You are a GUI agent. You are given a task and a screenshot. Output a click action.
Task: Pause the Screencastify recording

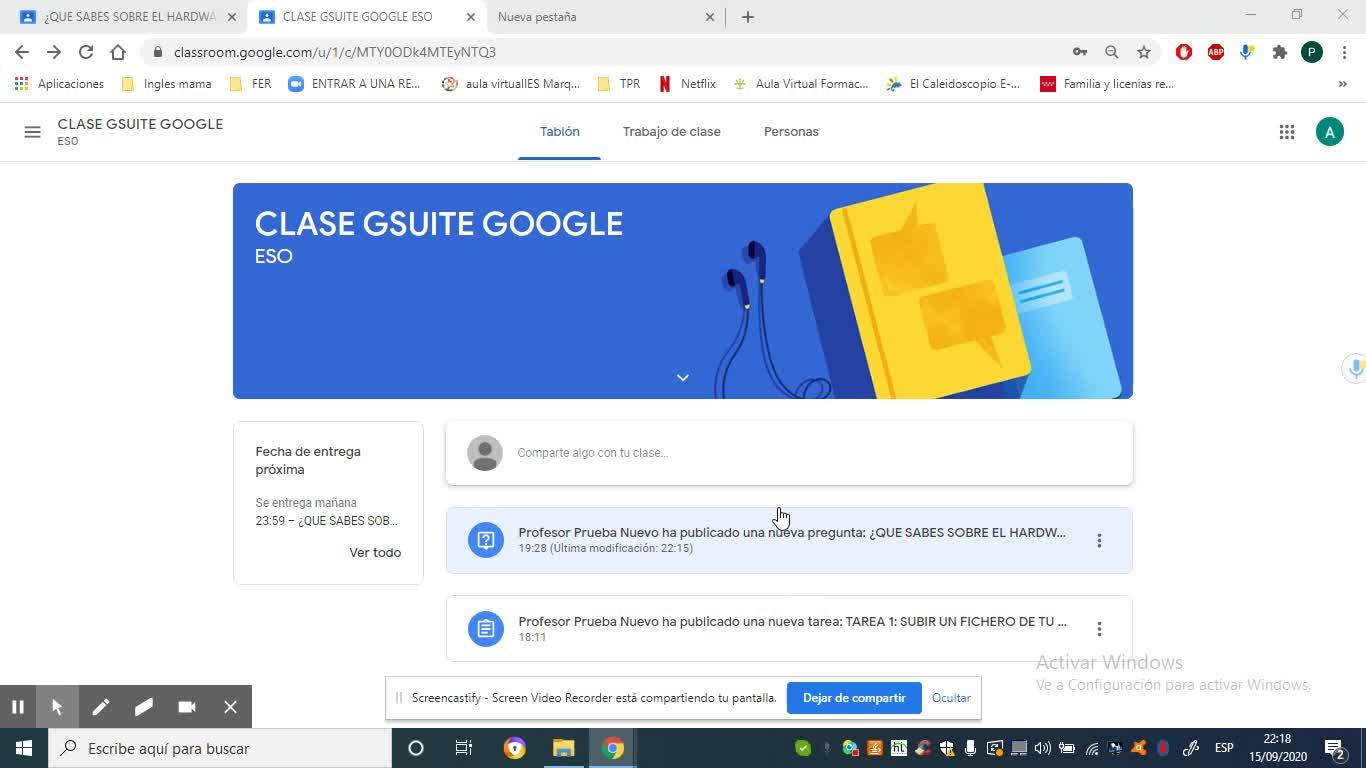point(17,707)
